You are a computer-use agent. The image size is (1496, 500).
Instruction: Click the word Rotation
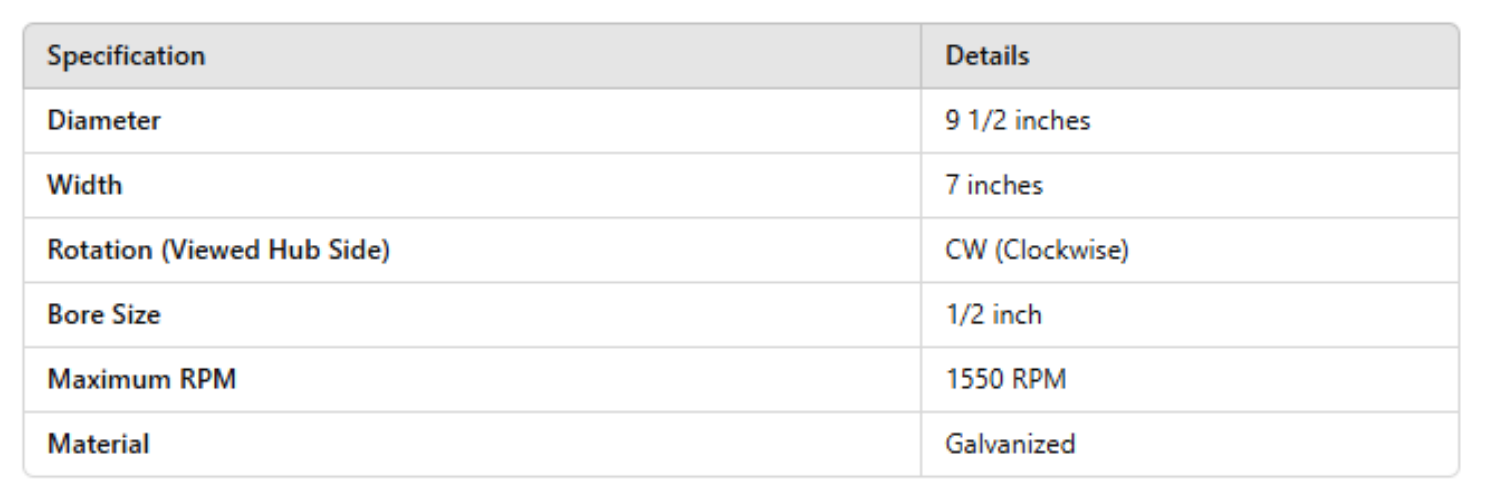tap(100, 251)
